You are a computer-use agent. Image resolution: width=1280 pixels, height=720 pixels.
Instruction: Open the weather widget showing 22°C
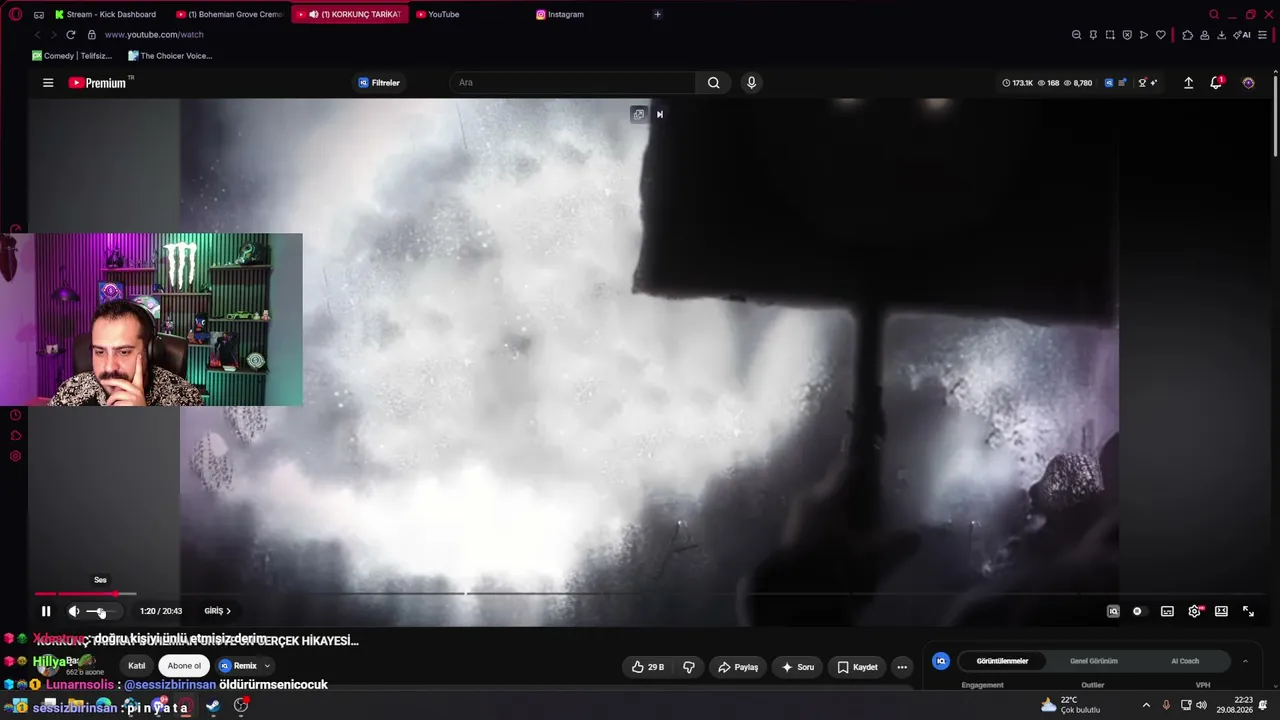pos(1070,705)
